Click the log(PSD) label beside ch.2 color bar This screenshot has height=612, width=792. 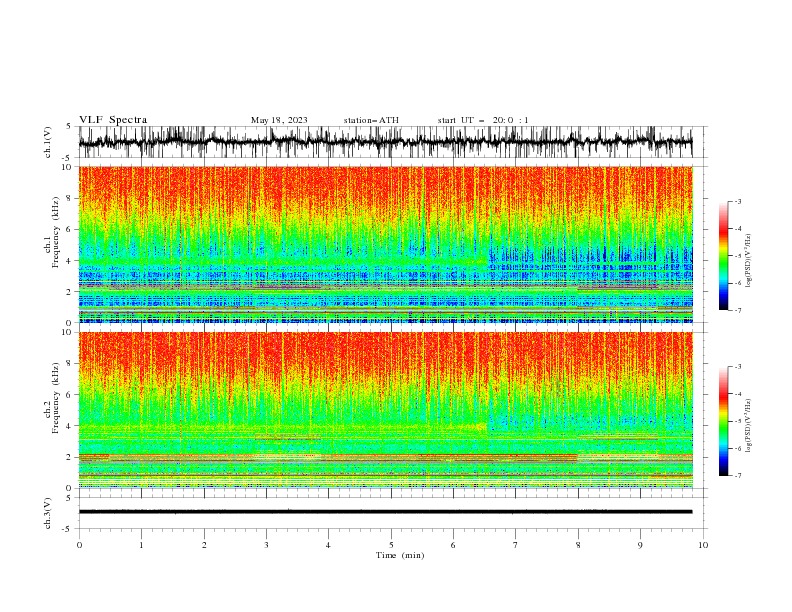click(749, 426)
